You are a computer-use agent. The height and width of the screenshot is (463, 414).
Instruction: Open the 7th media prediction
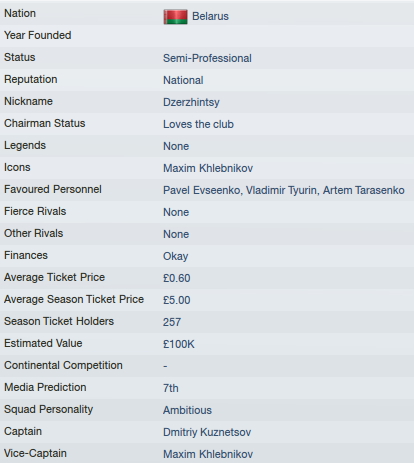pos(170,388)
